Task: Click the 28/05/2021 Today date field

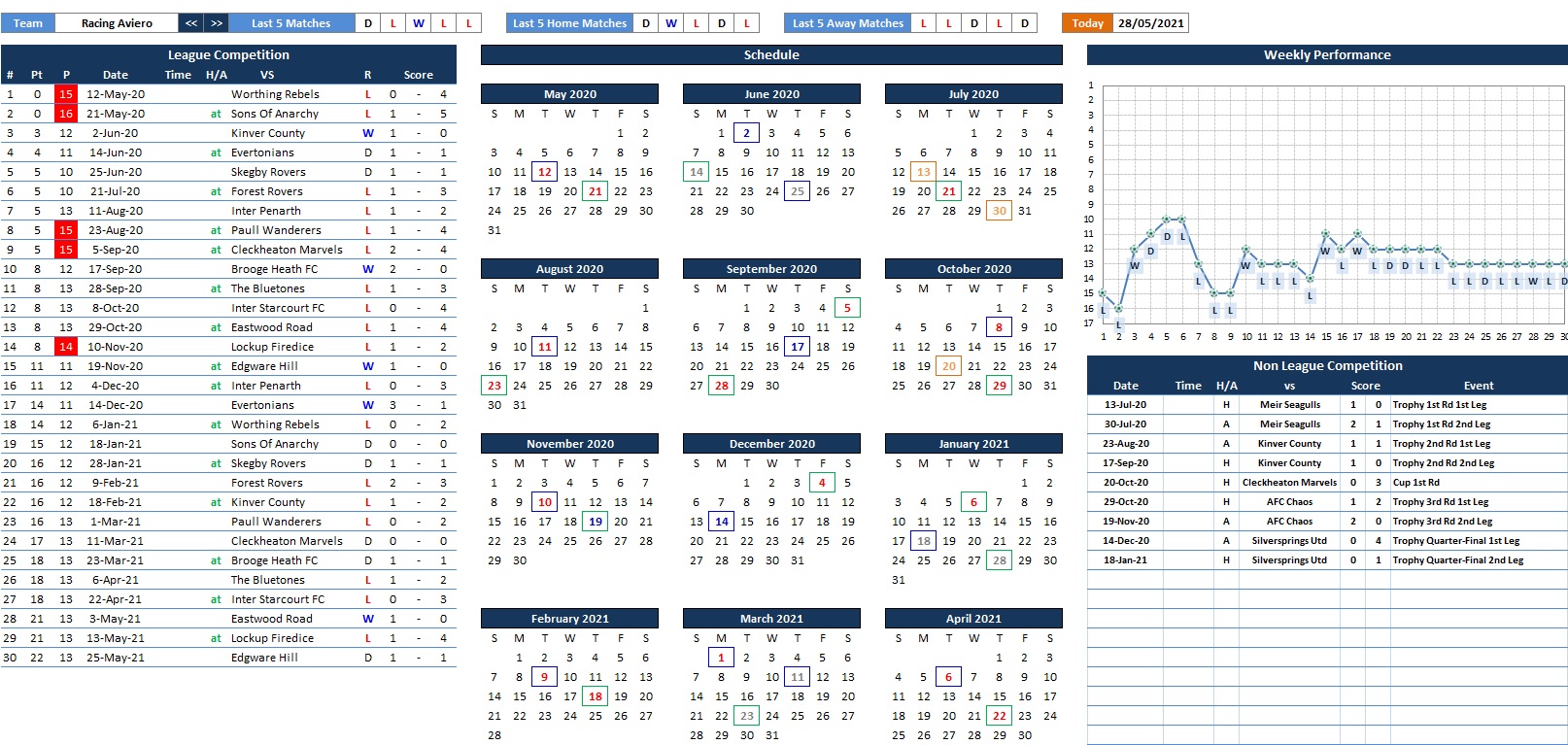Action: [1150, 23]
